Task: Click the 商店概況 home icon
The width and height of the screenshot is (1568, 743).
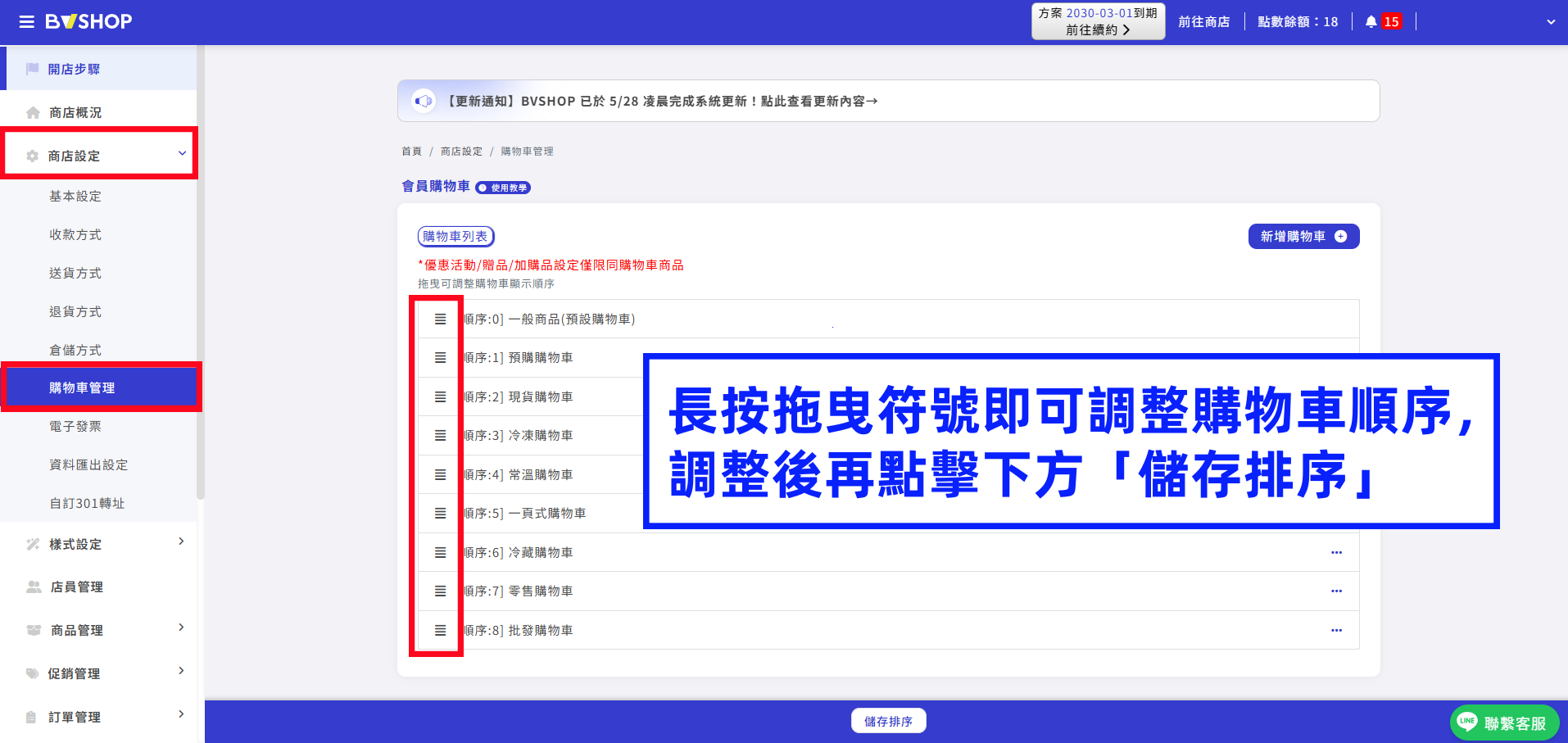Action: coord(33,112)
